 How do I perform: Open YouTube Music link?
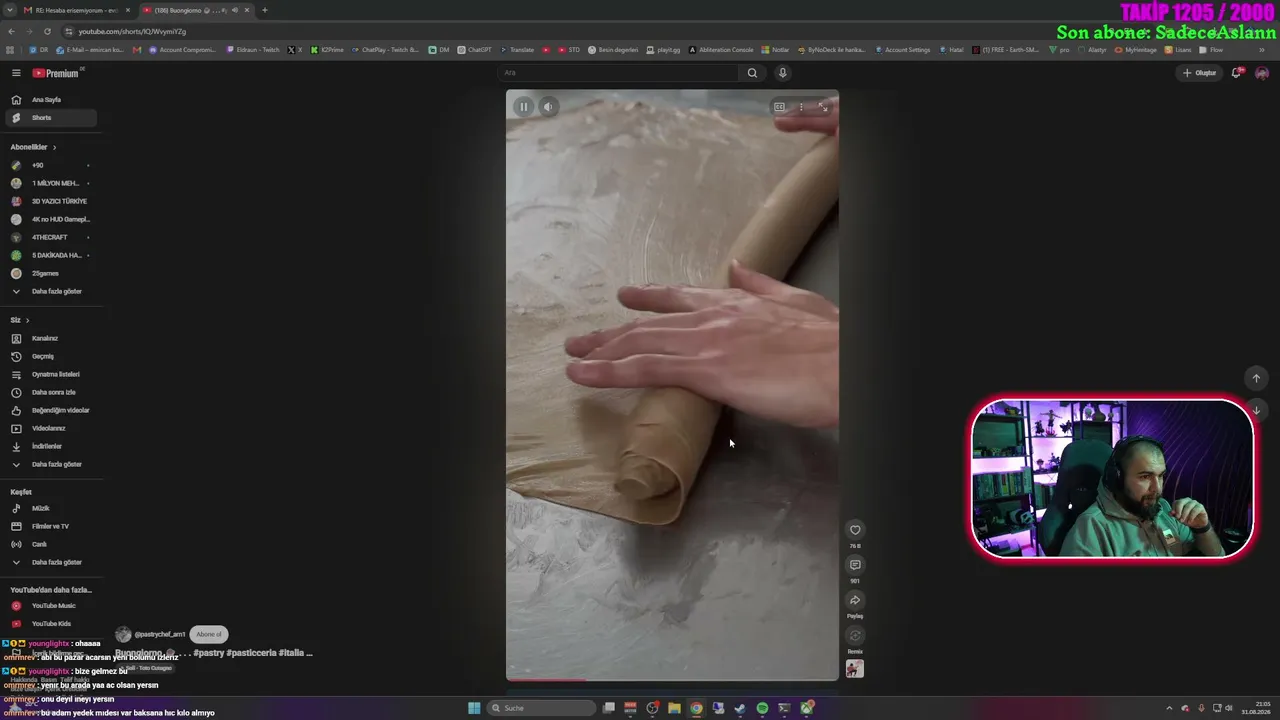(x=50, y=606)
